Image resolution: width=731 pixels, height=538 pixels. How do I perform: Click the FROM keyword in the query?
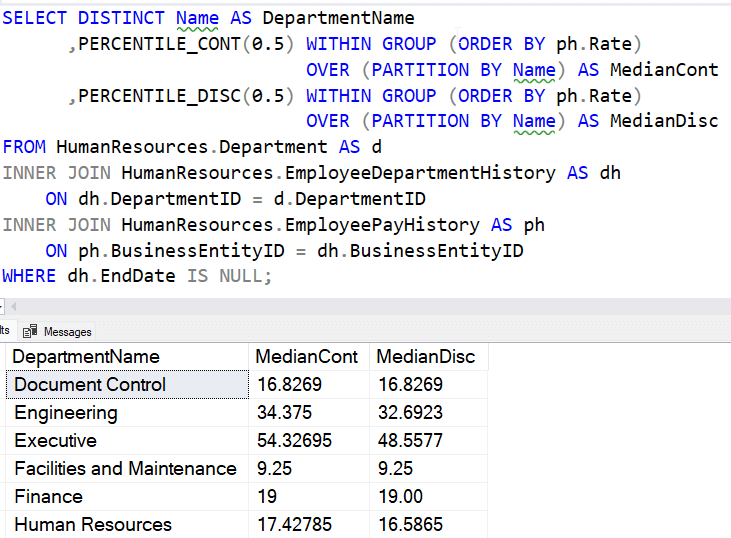(24, 147)
